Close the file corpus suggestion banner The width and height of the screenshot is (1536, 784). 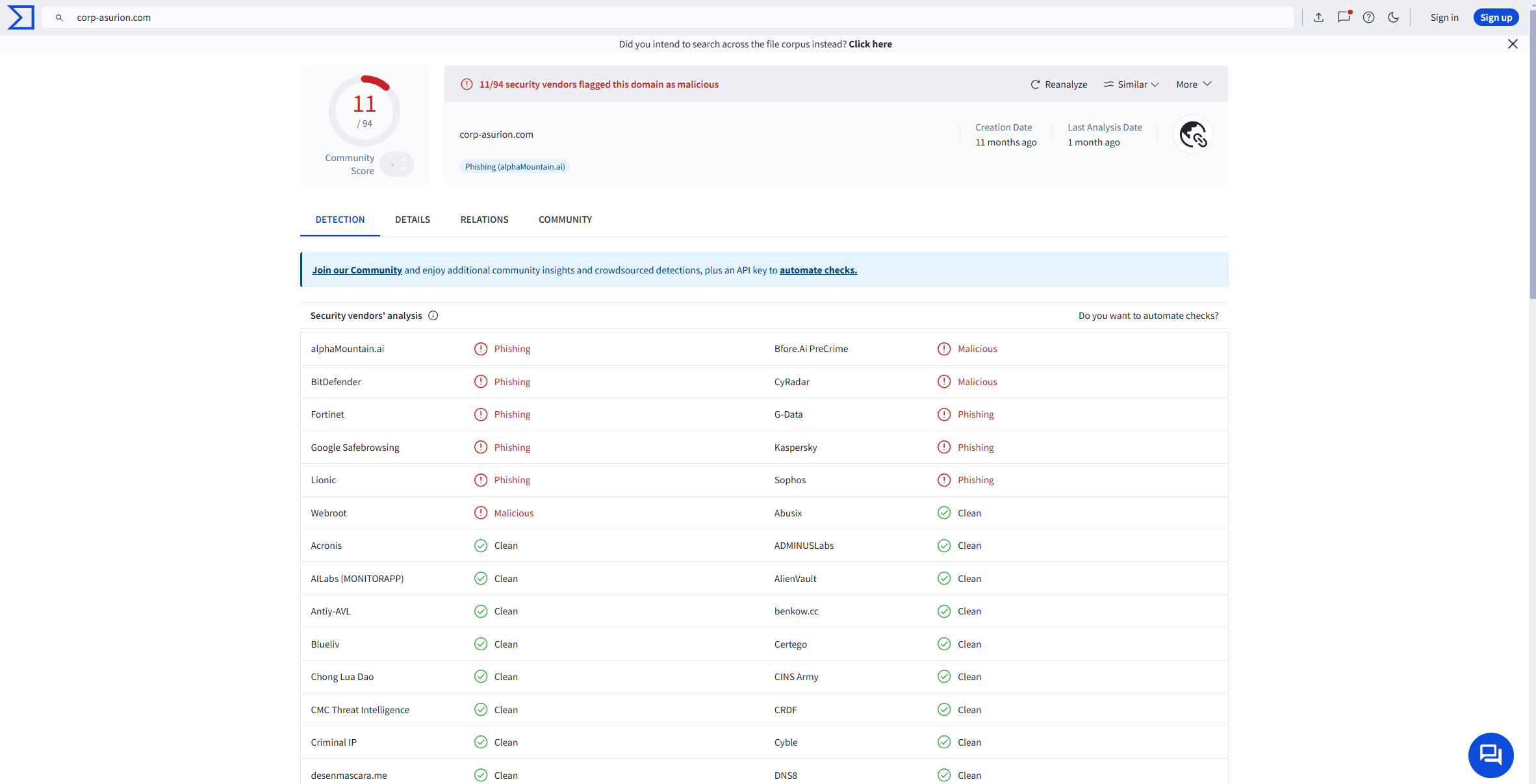pyautogui.click(x=1513, y=44)
